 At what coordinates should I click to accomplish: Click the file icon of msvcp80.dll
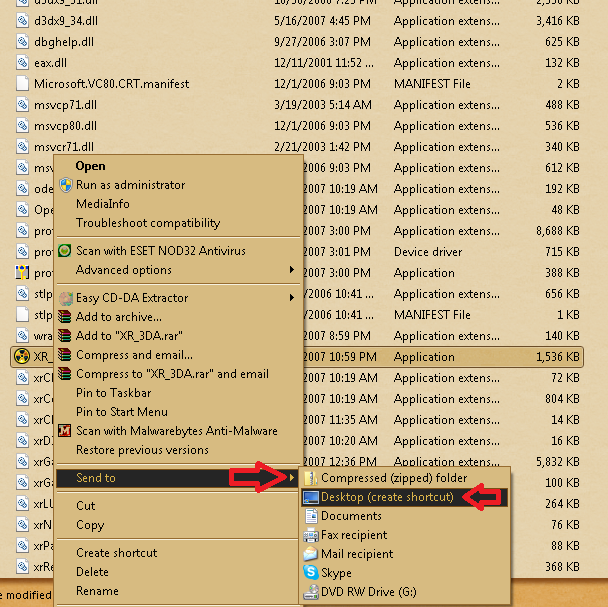(22, 126)
